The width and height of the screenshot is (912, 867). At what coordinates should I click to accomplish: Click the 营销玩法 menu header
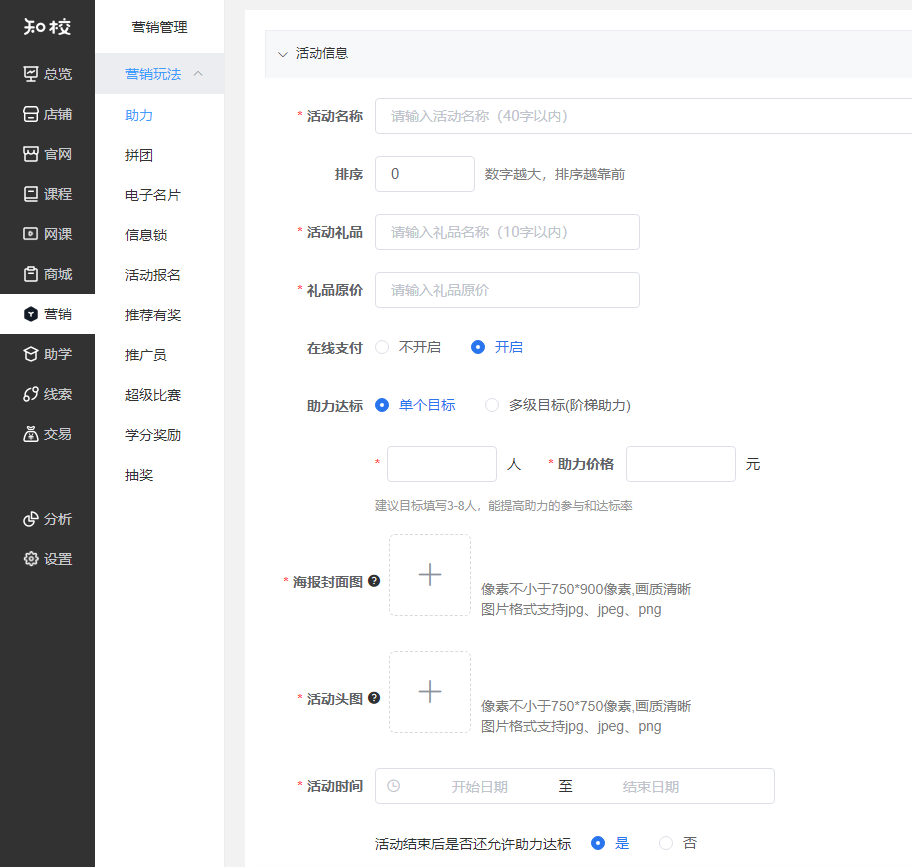click(x=159, y=74)
